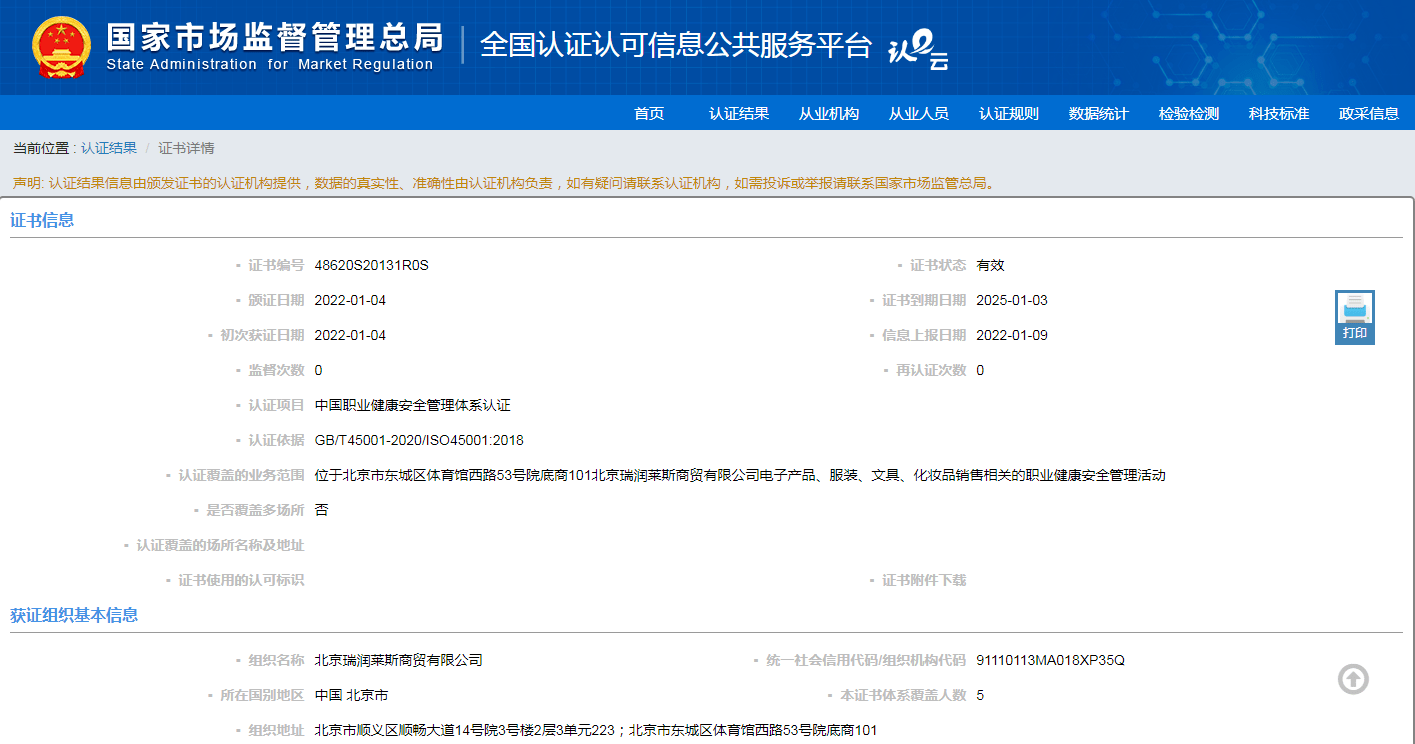Open the 从业人员 navigation menu

[x=919, y=113]
